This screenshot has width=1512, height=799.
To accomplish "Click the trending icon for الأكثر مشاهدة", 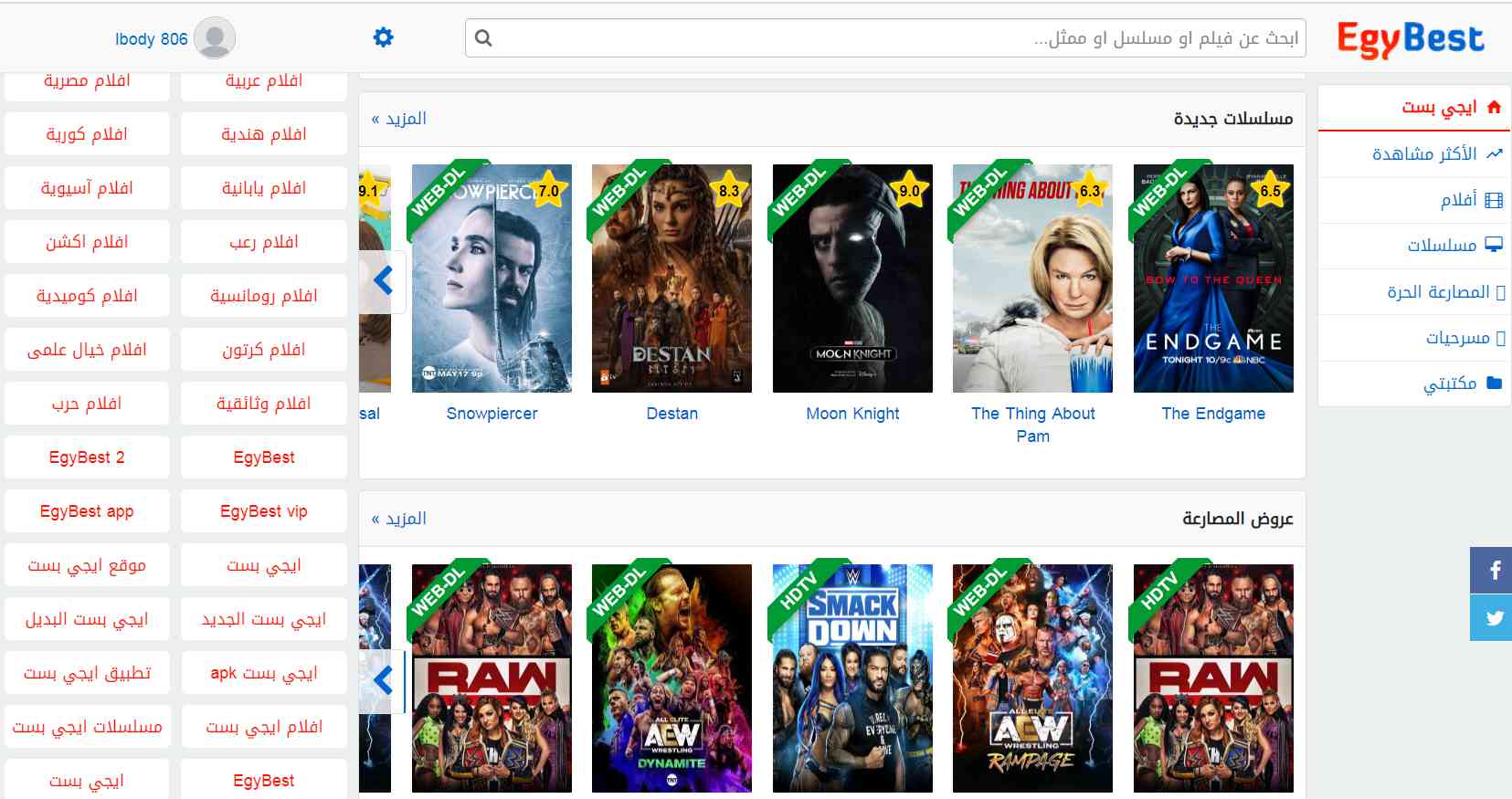I will tap(1494, 153).
